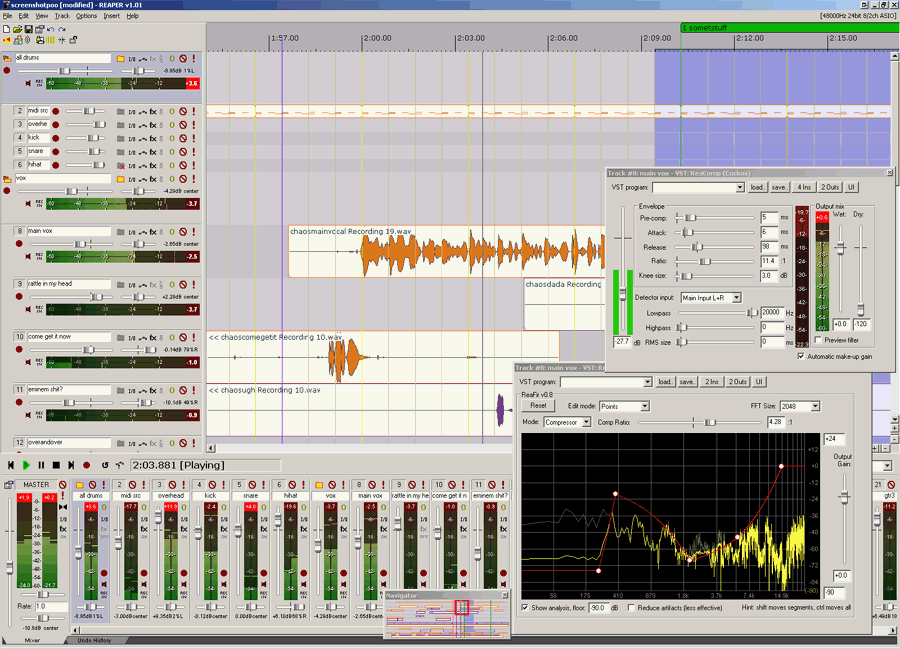Open ReaComp VST program dropdown
The image size is (900, 649).
pos(739,188)
